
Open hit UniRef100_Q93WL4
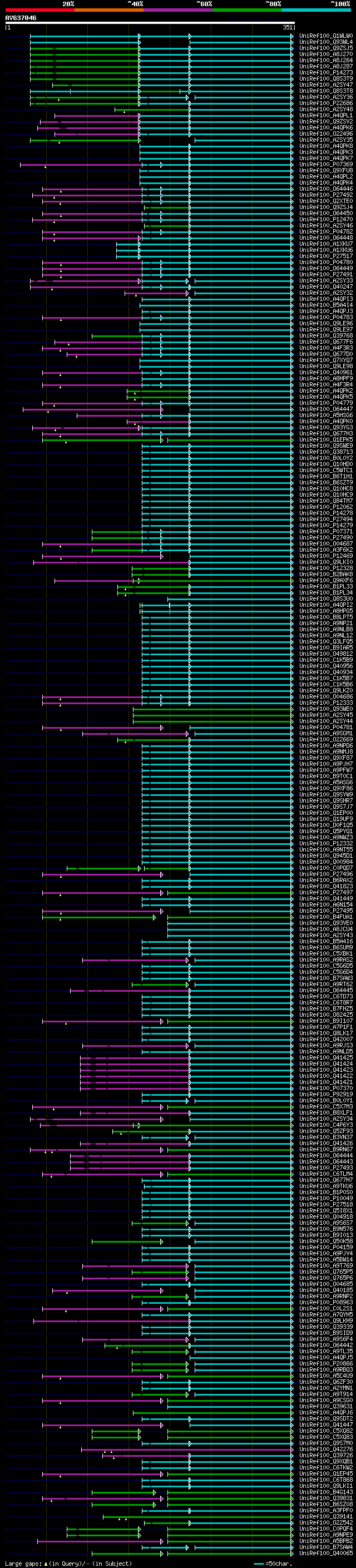click(x=326, y=42)
